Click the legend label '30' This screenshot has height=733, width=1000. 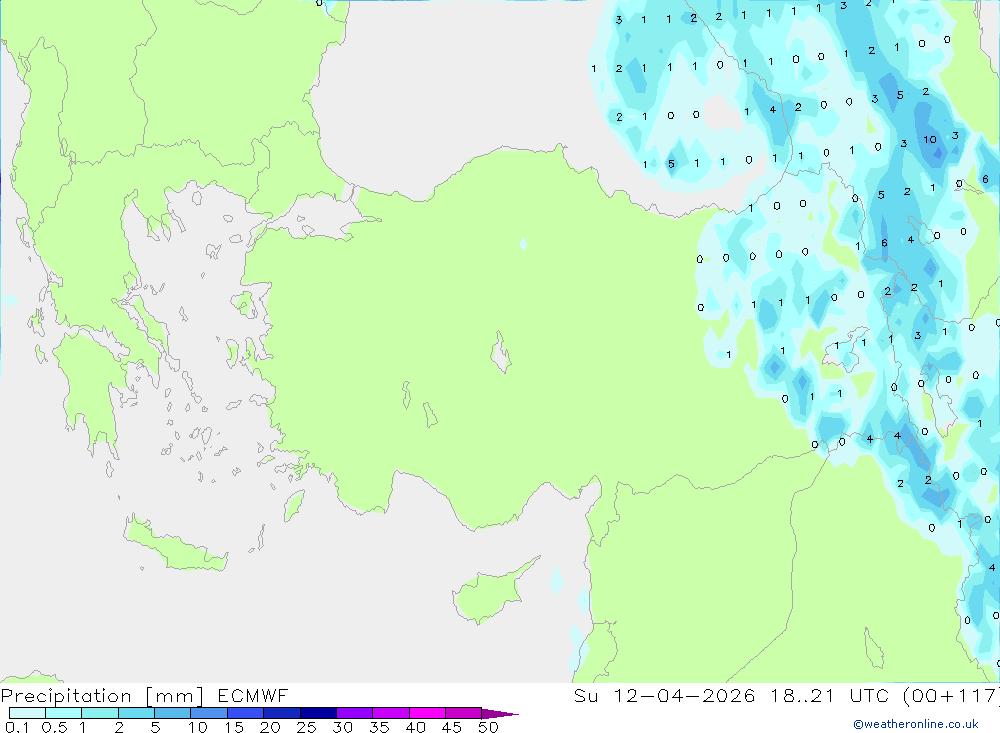[x=342, y=727]
